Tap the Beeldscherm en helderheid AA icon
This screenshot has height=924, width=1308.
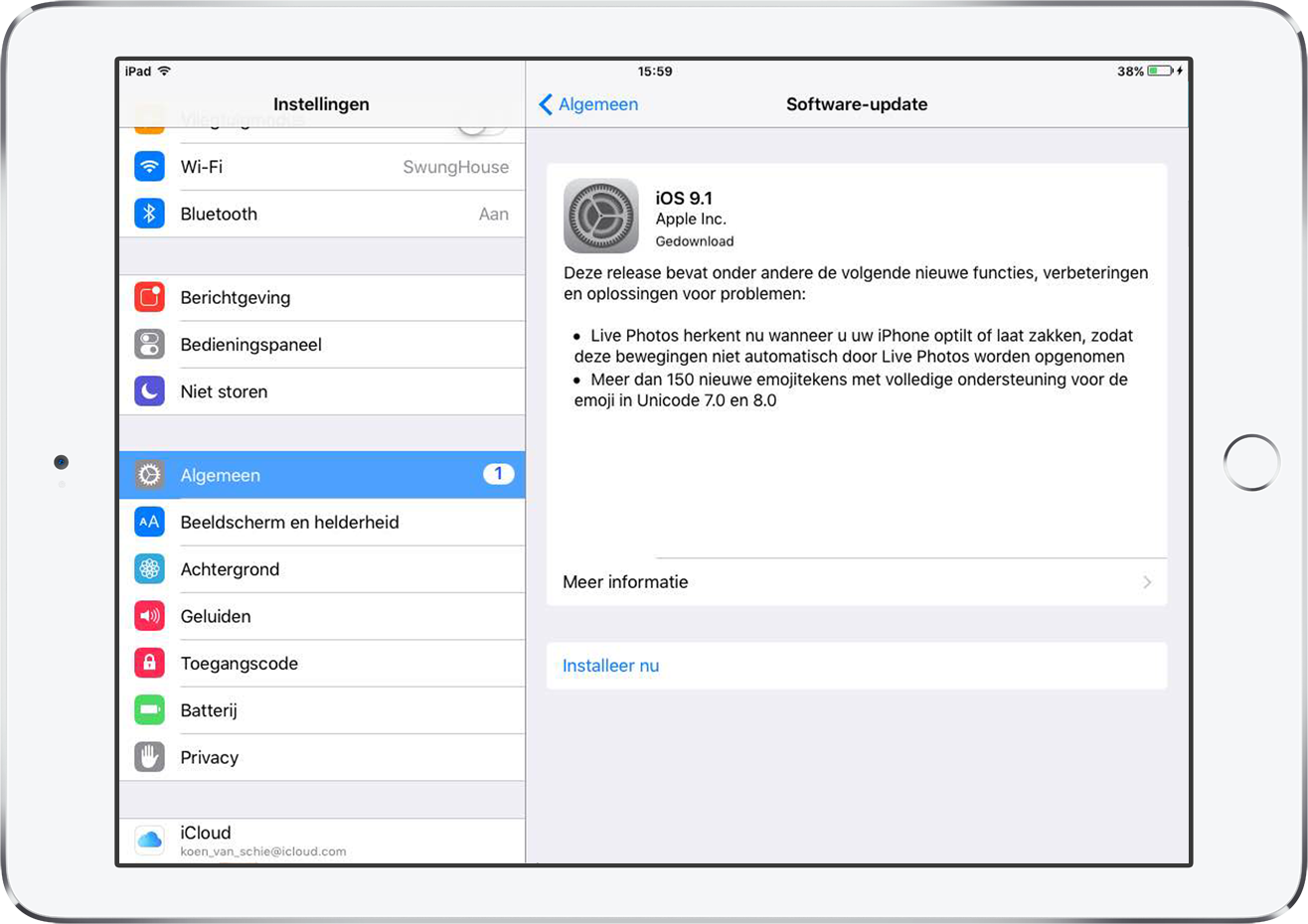149,522
